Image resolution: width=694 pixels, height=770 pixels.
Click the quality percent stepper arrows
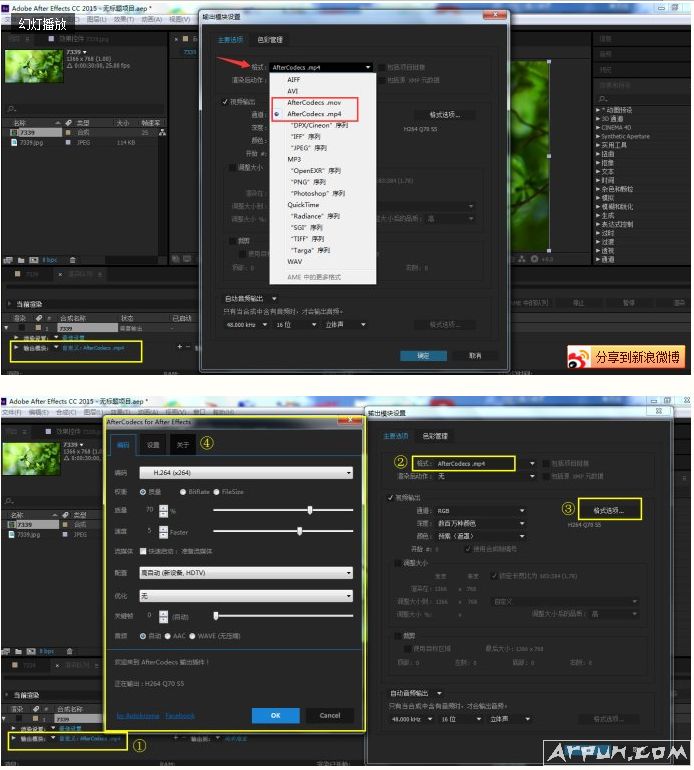(164, 511)
